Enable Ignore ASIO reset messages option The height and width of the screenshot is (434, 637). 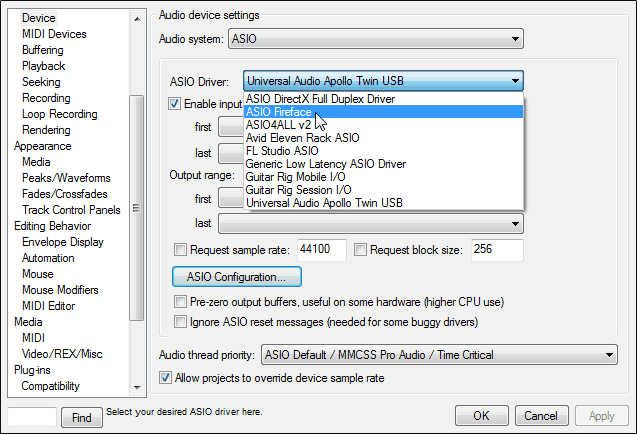(180, 322)
